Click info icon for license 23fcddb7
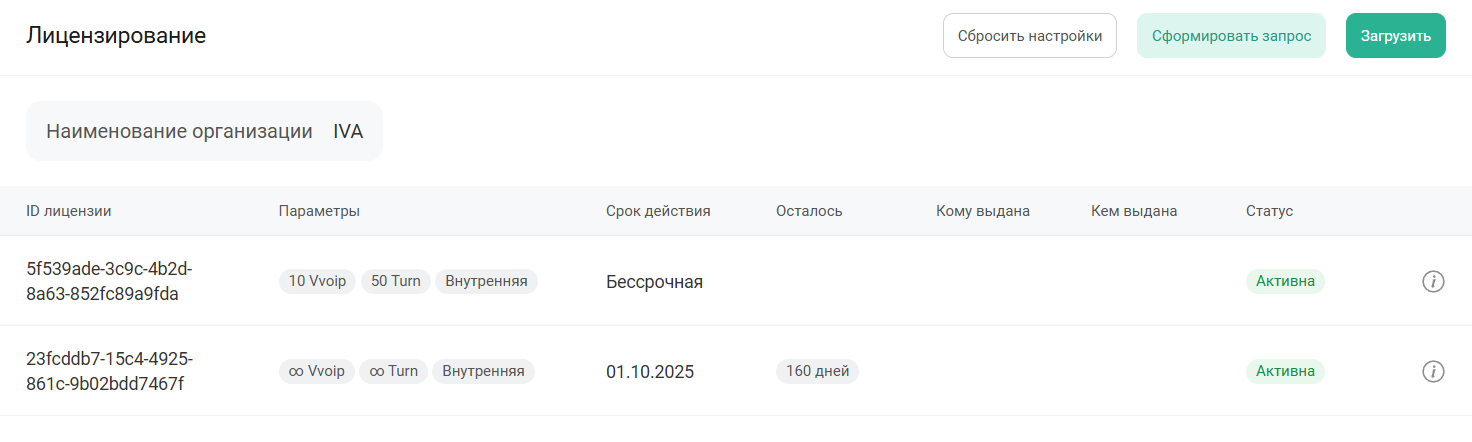 1433,372
